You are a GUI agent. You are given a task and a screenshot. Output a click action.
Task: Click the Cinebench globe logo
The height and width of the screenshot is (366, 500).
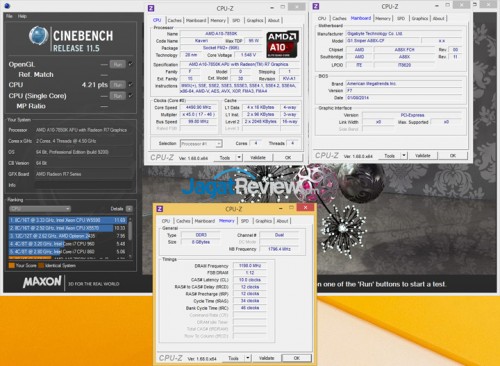click(x=39, y=36)
